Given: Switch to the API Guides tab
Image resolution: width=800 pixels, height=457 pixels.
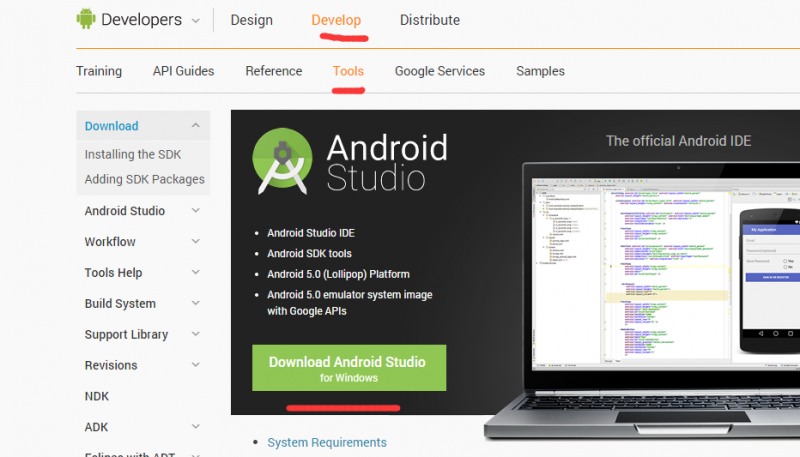Looking at the screenshot, I should click(183, 71).
